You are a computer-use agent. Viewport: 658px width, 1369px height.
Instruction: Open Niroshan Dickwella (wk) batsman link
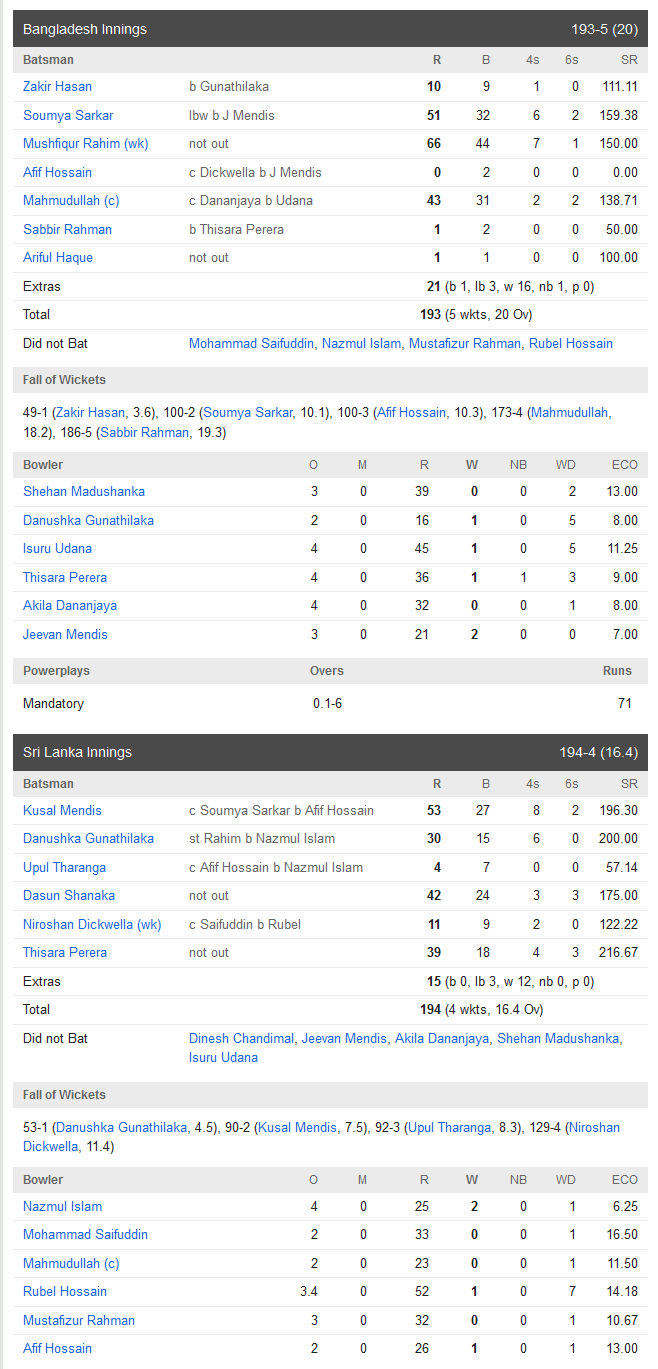pyautogui.click(x=92, y=925)
